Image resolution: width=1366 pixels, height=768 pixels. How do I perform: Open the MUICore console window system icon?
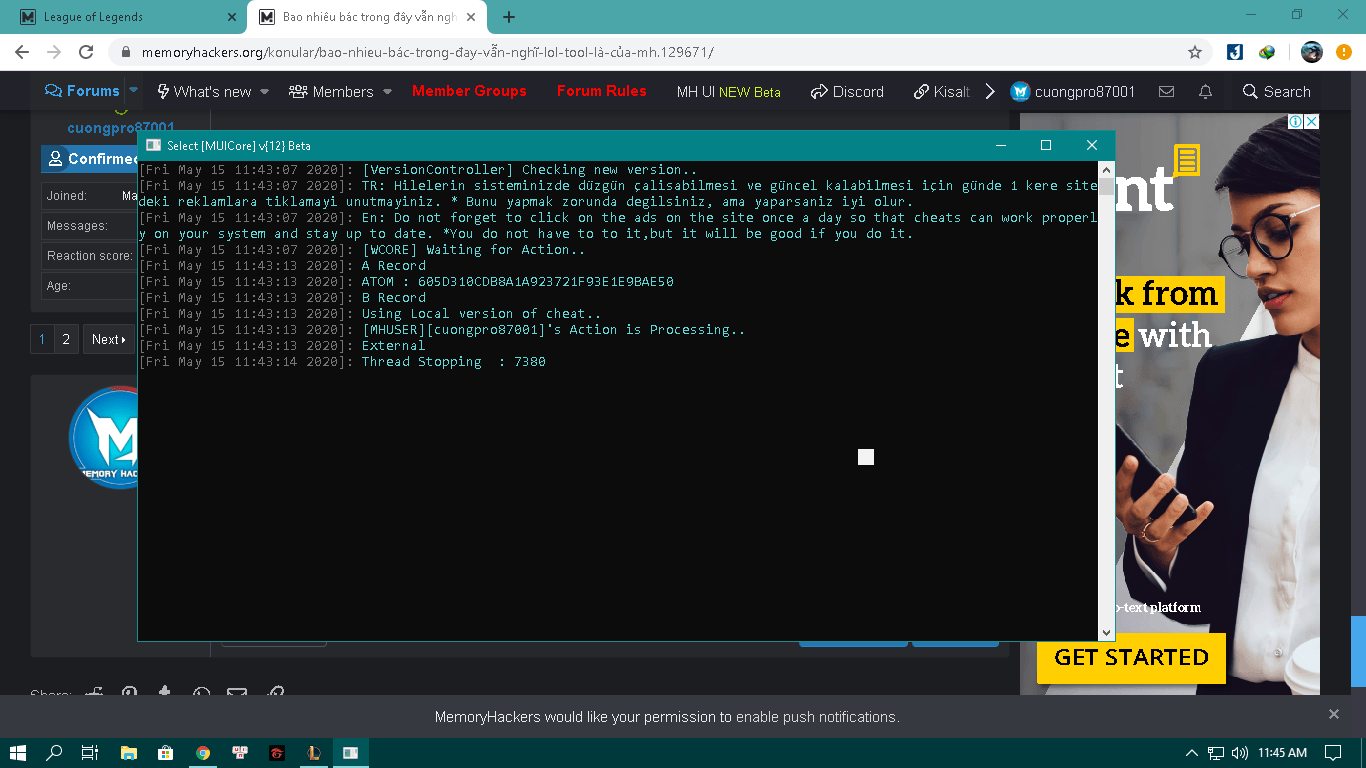[154, 145]
